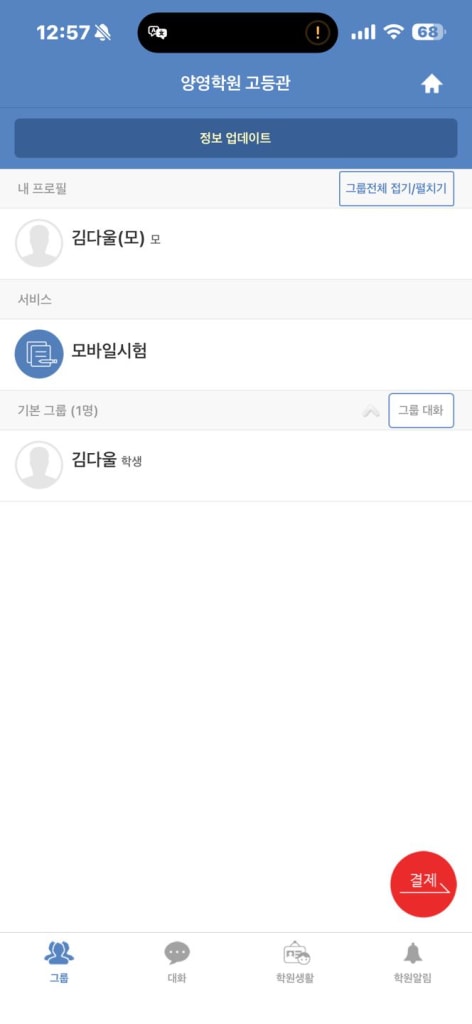Click the 정보 업데이트 button
472x1024 pixels.
pyautogui.click(x=236, y=138)
